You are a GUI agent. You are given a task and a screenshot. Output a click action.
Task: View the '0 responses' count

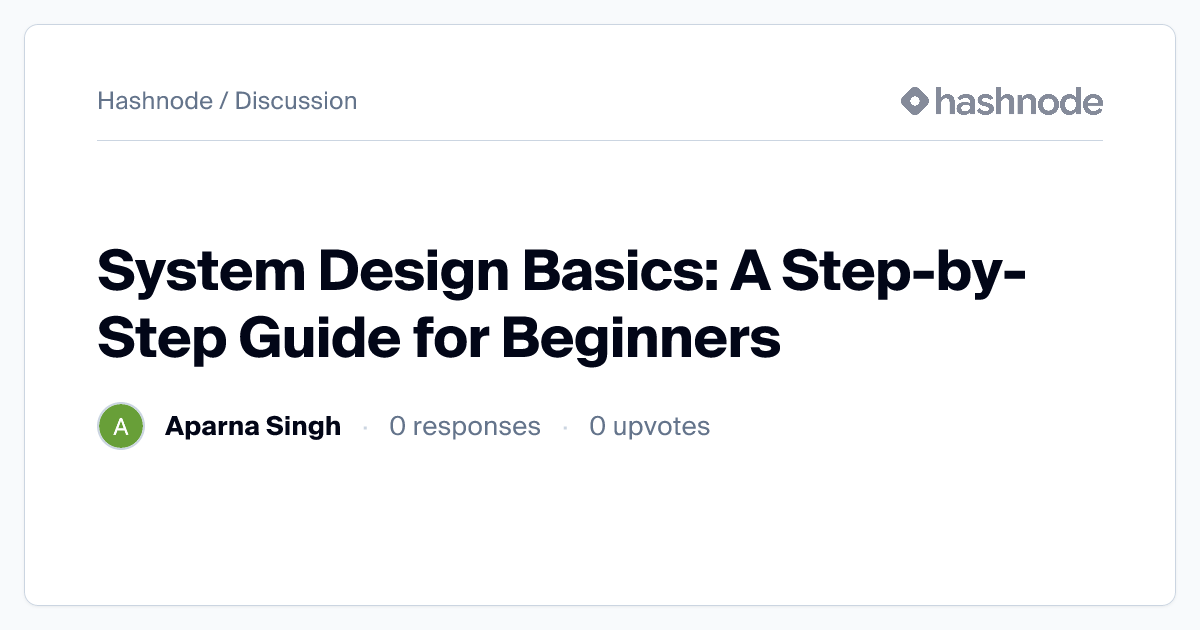[465, 427]
